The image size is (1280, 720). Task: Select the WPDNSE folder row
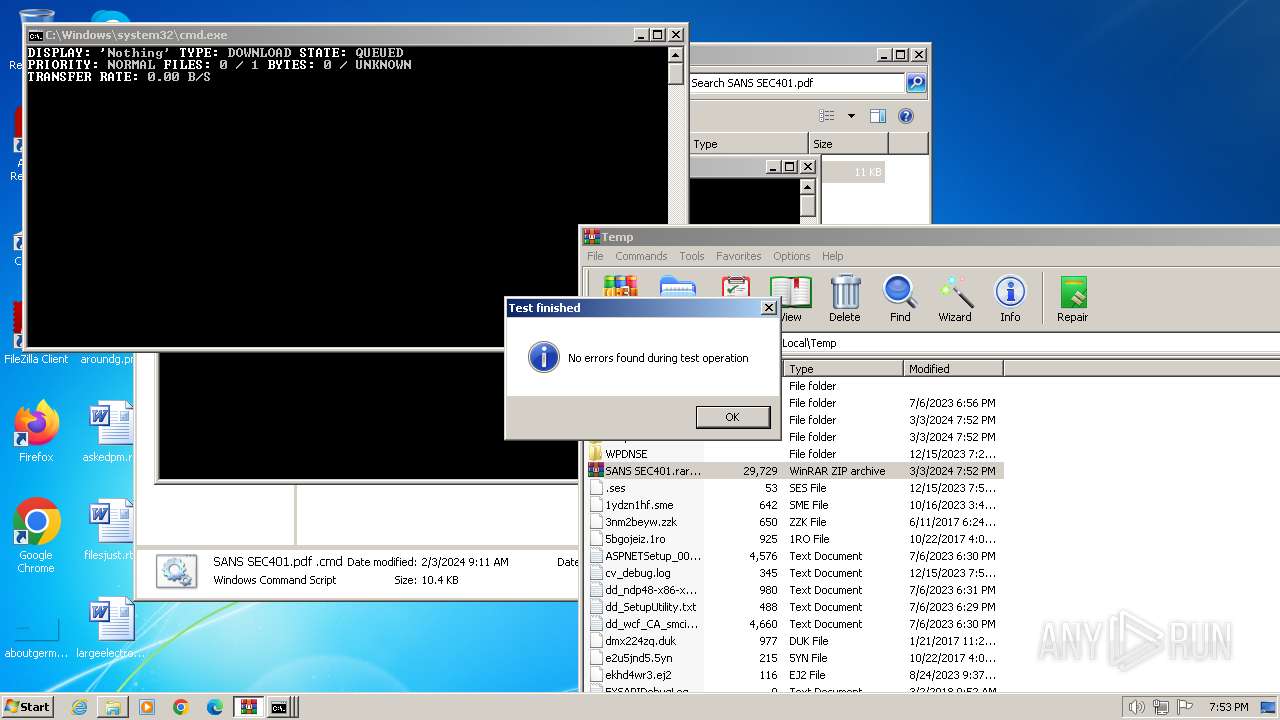794,454
